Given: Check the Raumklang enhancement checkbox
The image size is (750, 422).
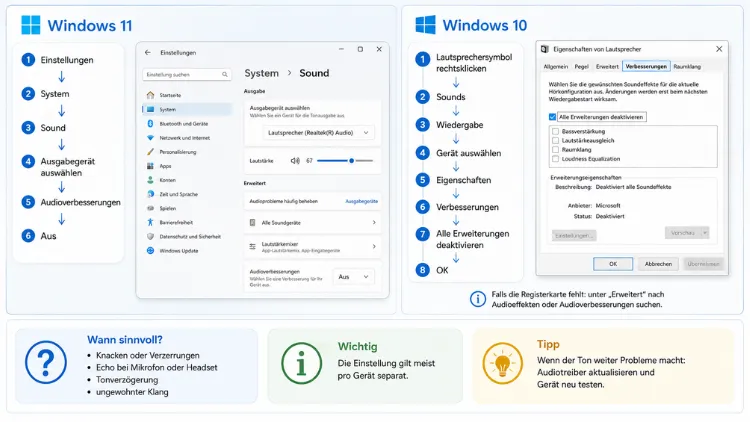Looking at the screenshot, I should point(555,149).
